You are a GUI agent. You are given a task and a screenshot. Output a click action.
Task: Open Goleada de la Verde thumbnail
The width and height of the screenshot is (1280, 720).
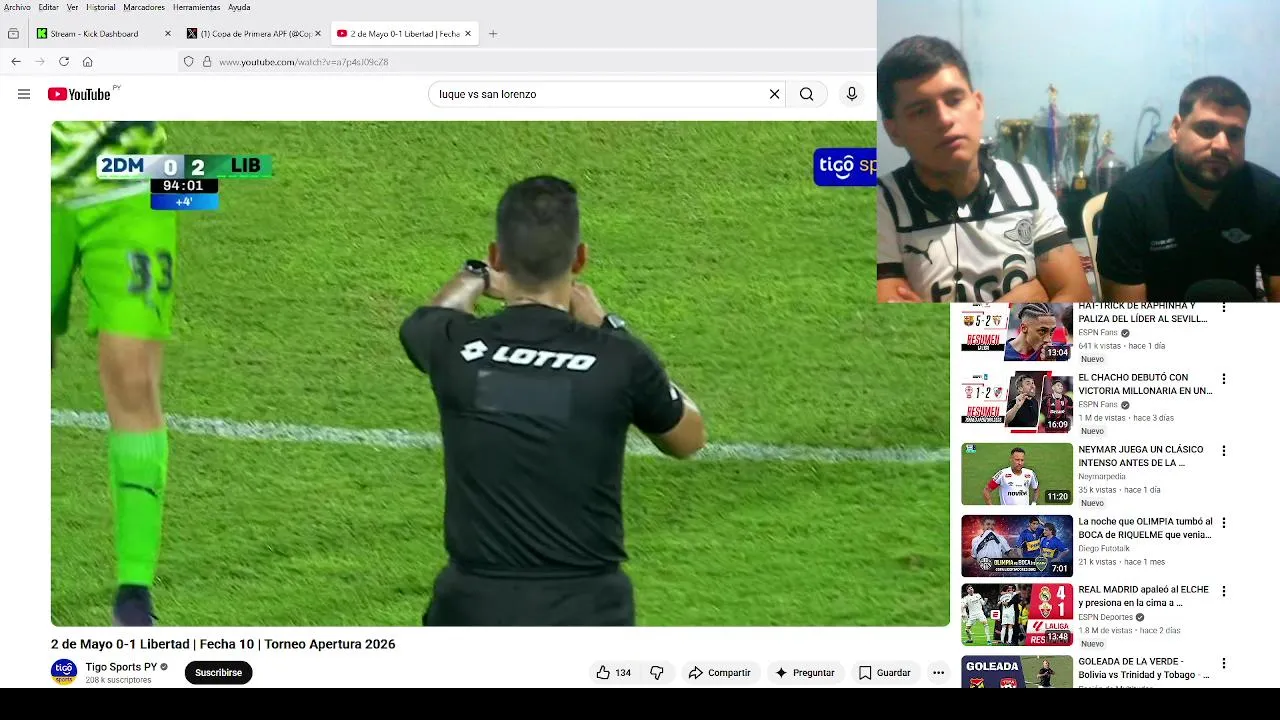(x=1017, y=671)
